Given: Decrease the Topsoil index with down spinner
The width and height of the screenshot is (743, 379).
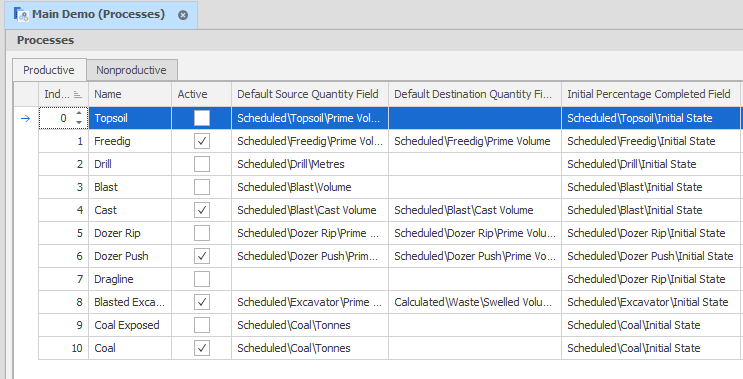Looking at the screenshot, I should coord(79,123).
